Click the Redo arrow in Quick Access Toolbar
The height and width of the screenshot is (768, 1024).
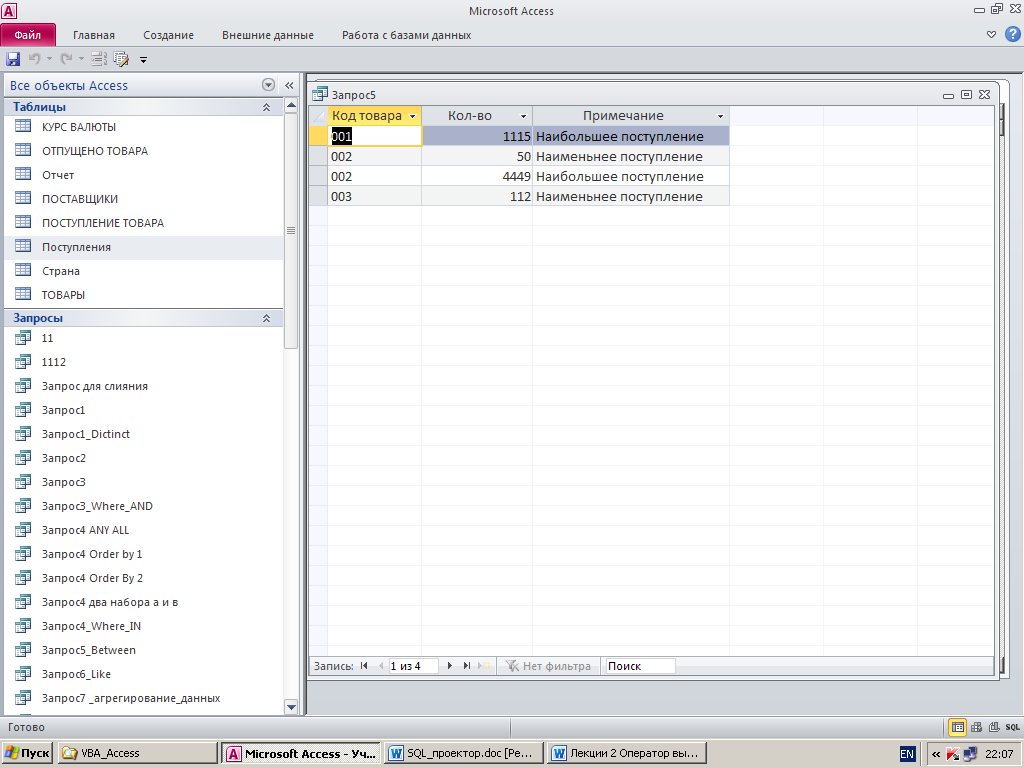[x=66, y=59]
